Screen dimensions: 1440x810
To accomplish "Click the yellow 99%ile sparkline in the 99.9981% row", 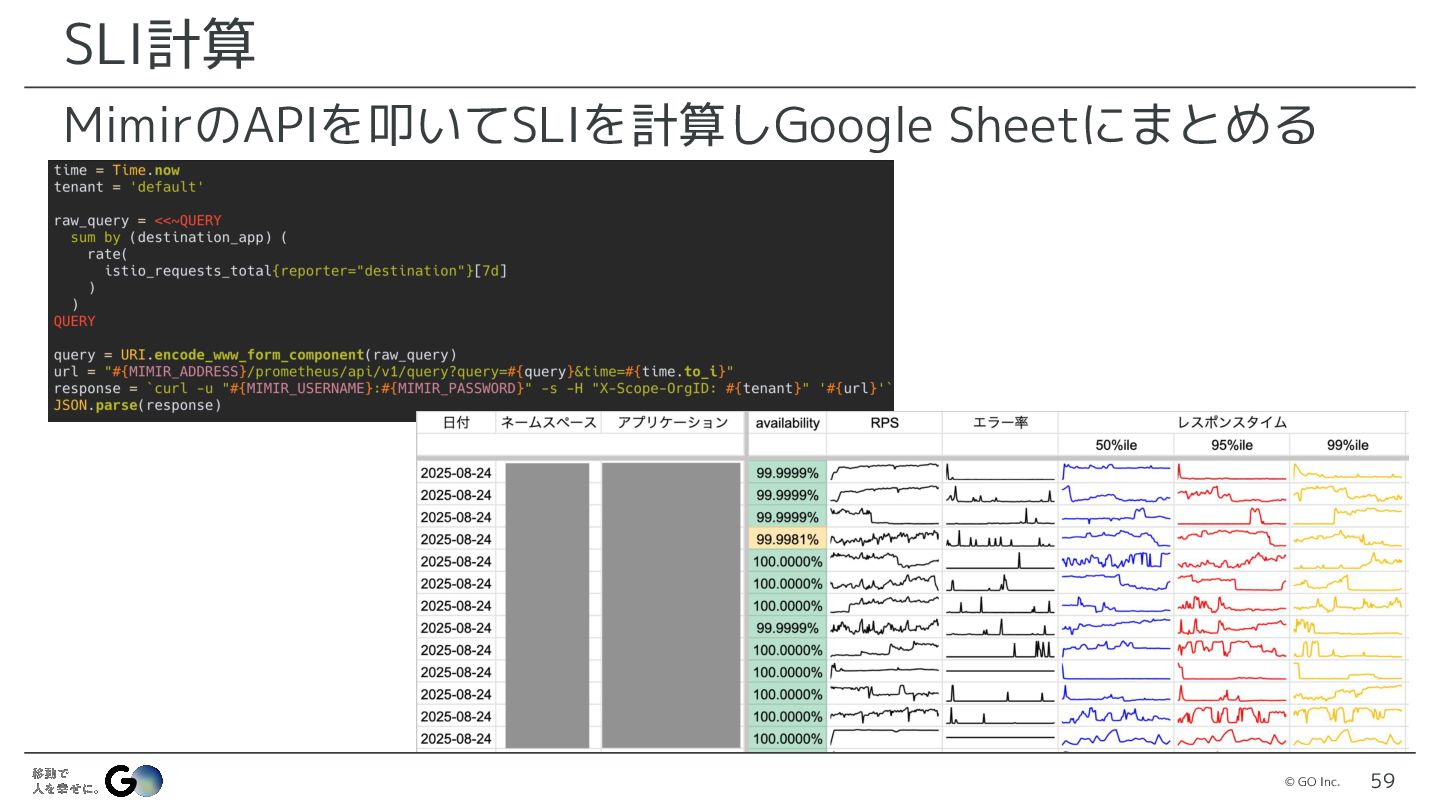I will click(1347, 539).
